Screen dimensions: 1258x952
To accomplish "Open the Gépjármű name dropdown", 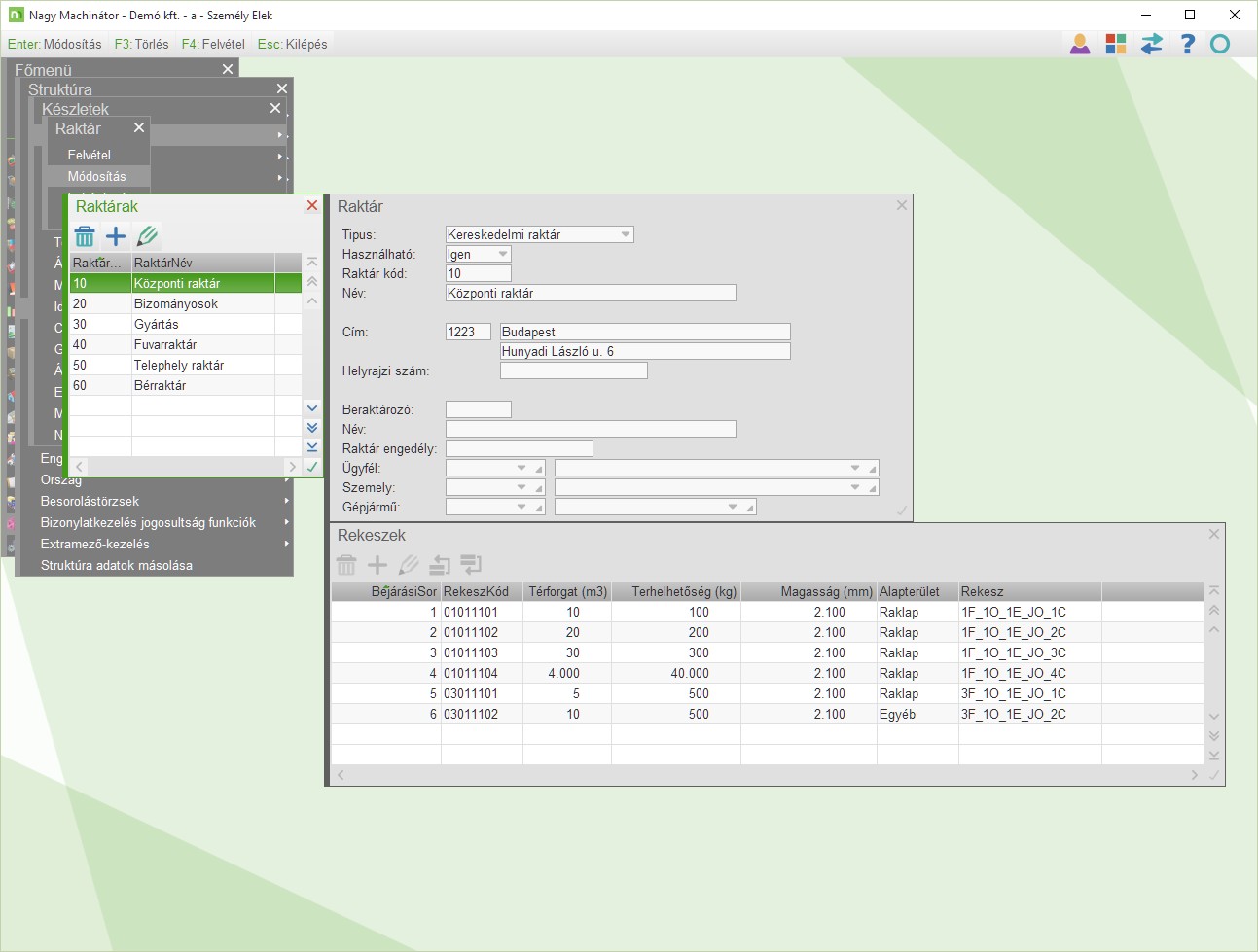I will pyautogui.click(x=733, y=507).
